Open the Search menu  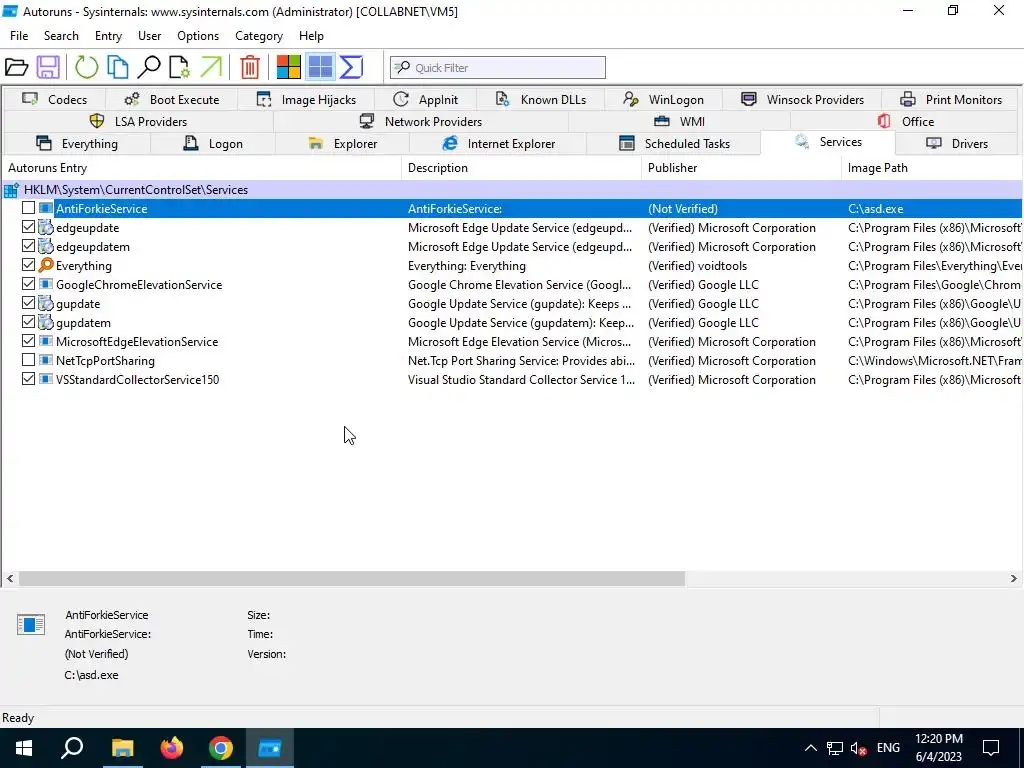[x=61, y=36]
